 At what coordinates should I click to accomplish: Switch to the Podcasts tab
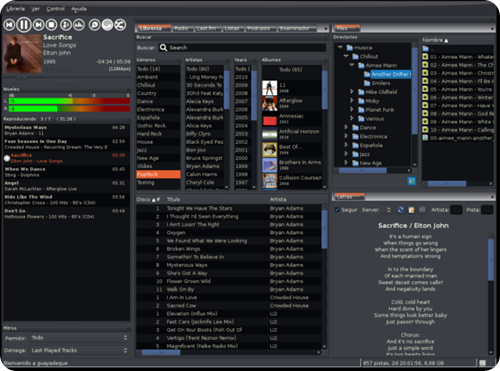tap(261, 29)
